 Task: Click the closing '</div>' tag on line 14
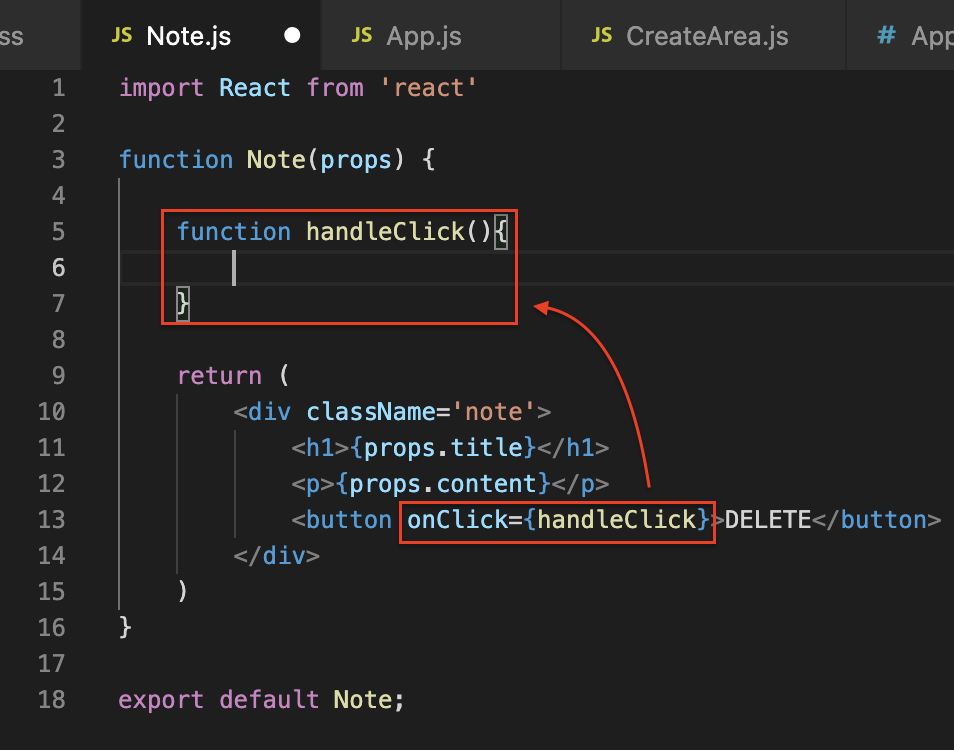click(277, 555)
